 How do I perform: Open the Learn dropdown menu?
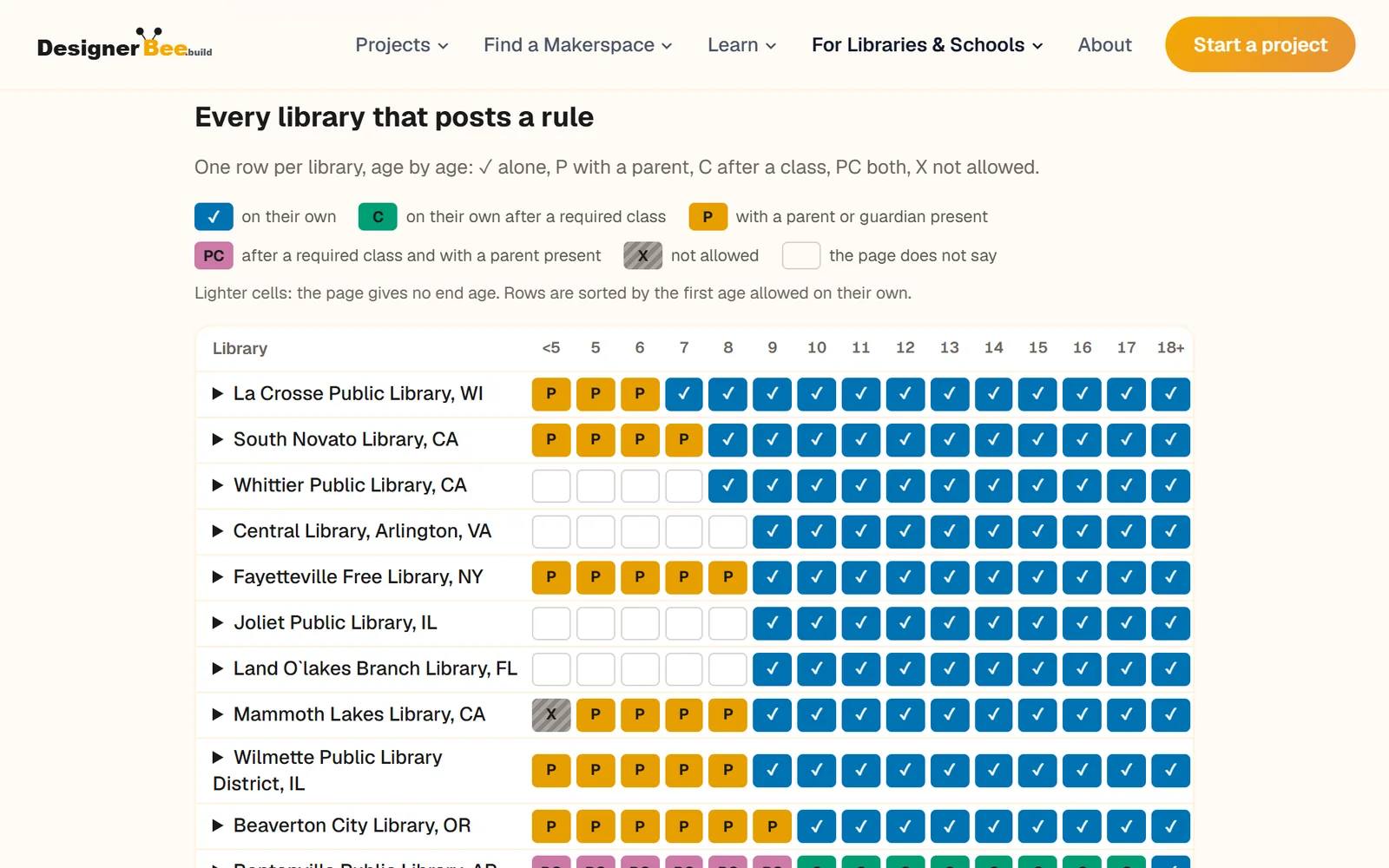(742, 45)
